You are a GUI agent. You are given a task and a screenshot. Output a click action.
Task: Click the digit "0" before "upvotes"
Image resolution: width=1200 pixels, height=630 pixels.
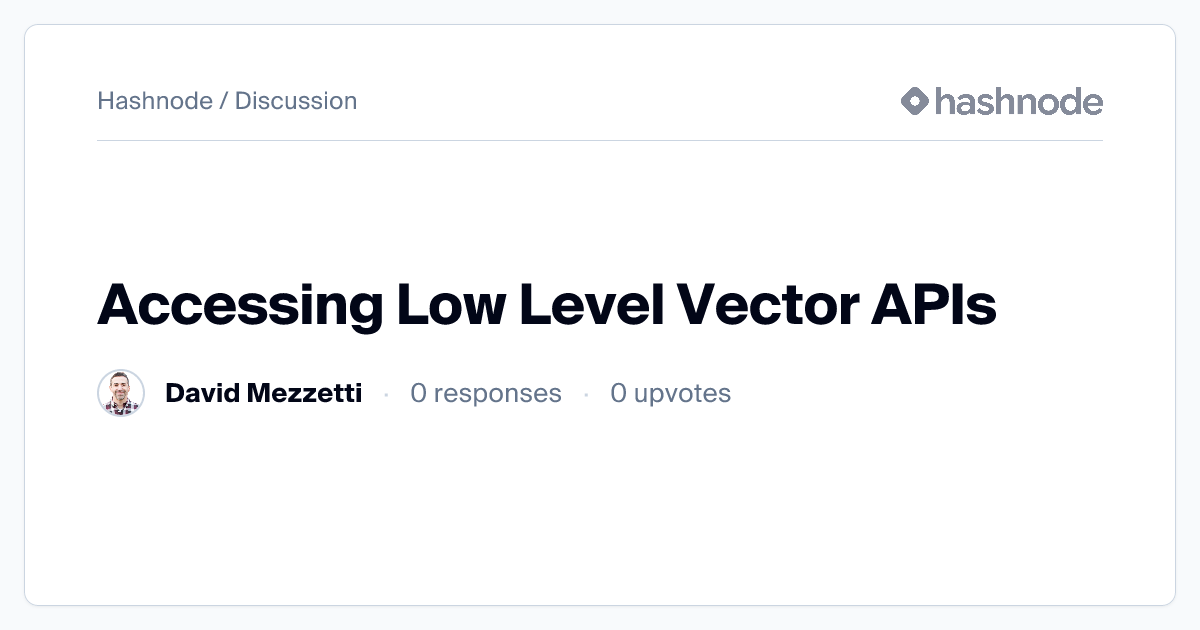point(619,393)
